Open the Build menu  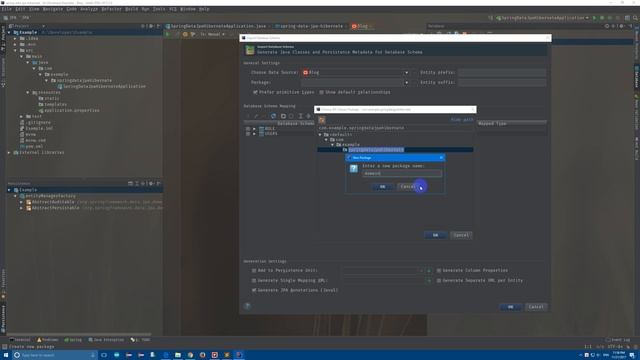[x=131, y=9]
